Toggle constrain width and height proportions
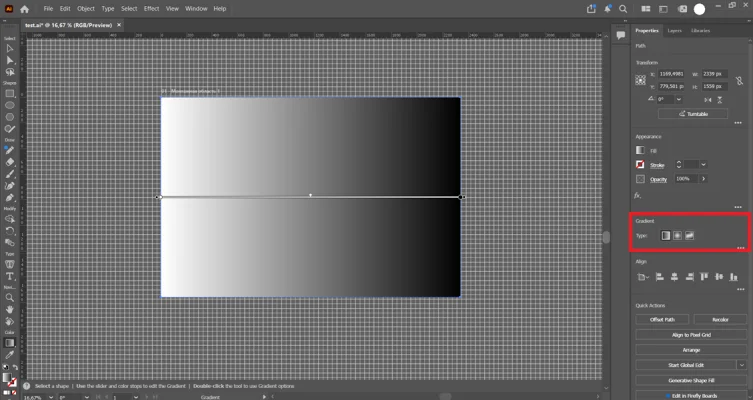753x400 pixels. tap(740, 81)
